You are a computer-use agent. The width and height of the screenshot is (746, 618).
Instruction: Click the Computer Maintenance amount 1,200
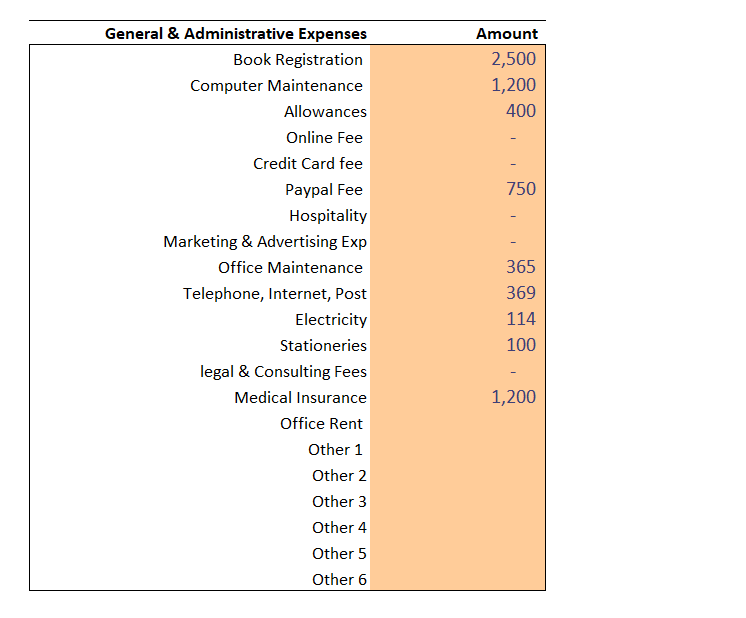[x=513, y=85]
